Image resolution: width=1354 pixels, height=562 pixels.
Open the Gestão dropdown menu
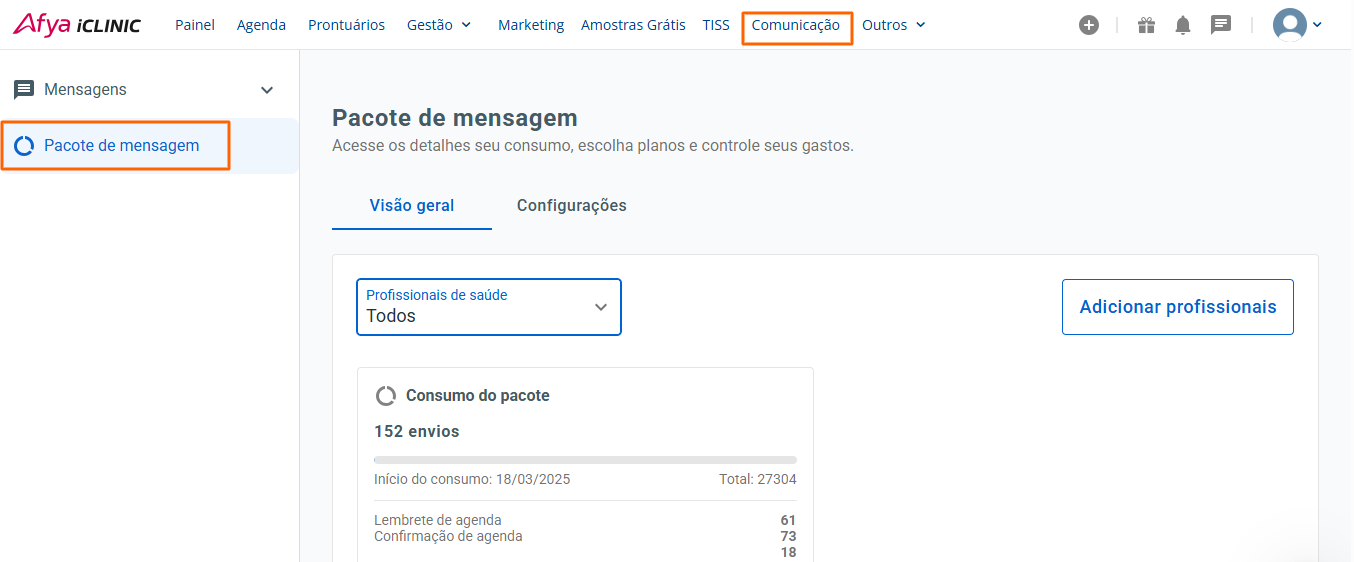(x=439, y=25)
